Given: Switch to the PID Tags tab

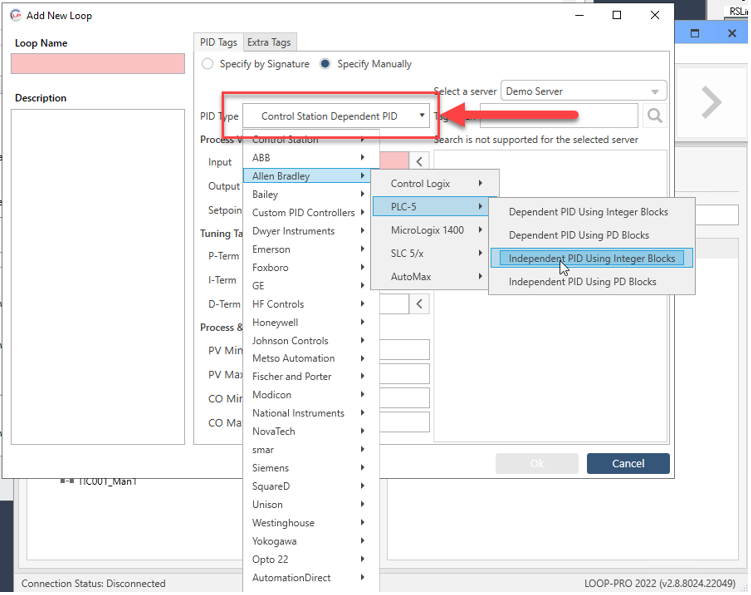Looking at the screenshot, I should click(x=218, y=42).
